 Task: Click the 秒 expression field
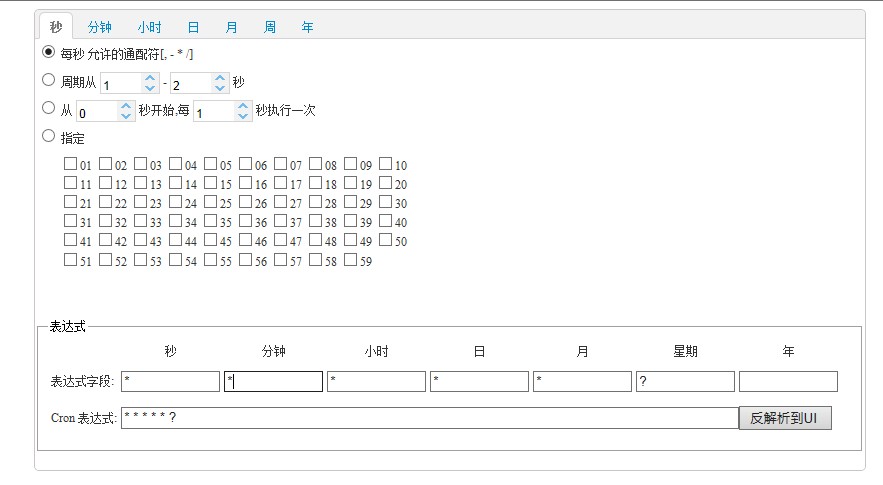coord(171,381)
